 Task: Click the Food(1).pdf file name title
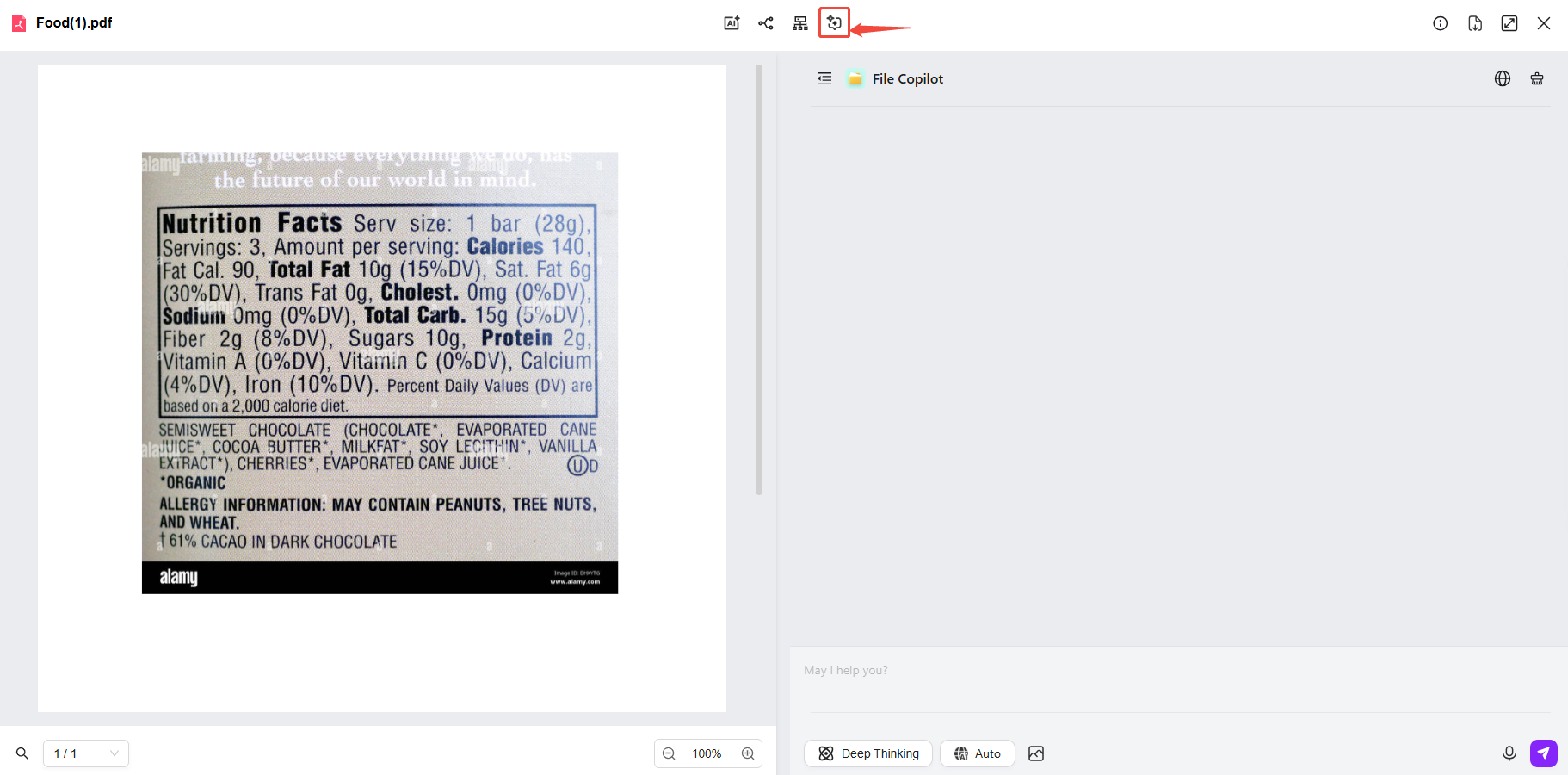pyautogui.click(x=74, y=23)
